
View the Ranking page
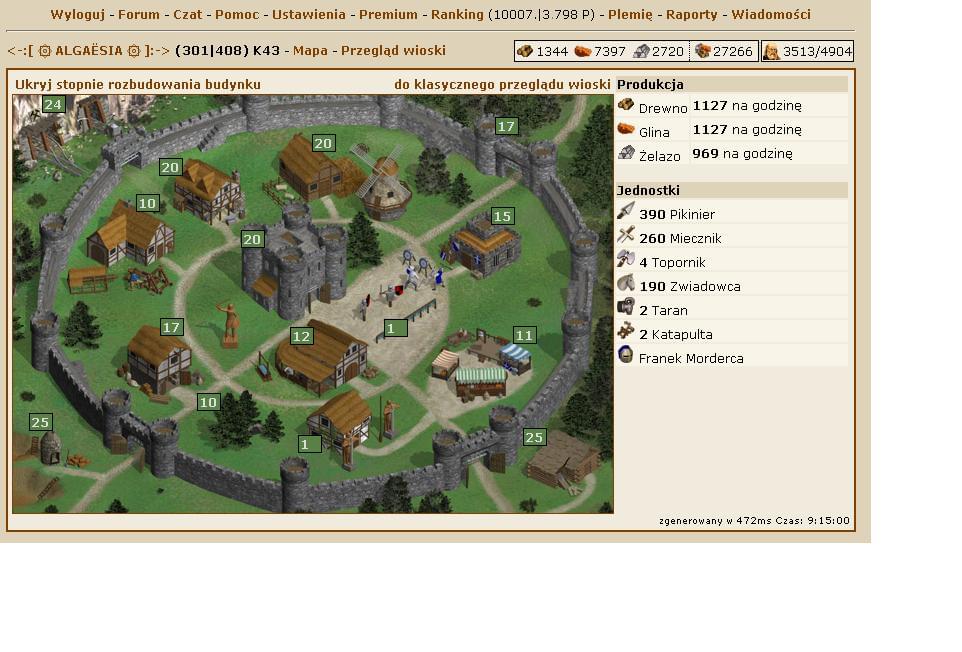(457, 14)
